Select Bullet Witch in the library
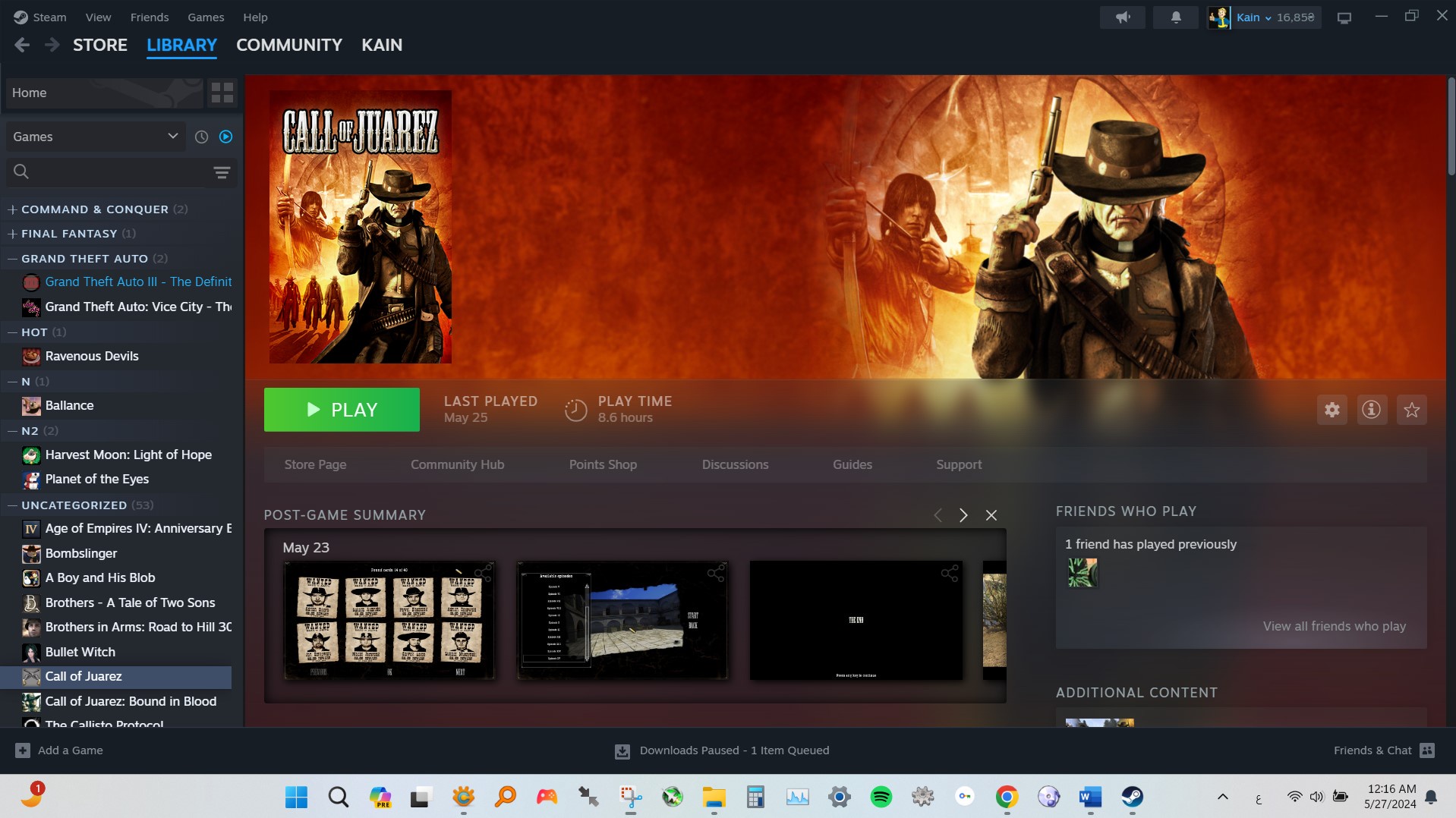Viewport: 1456px width, 818px height. pos(80,652)
